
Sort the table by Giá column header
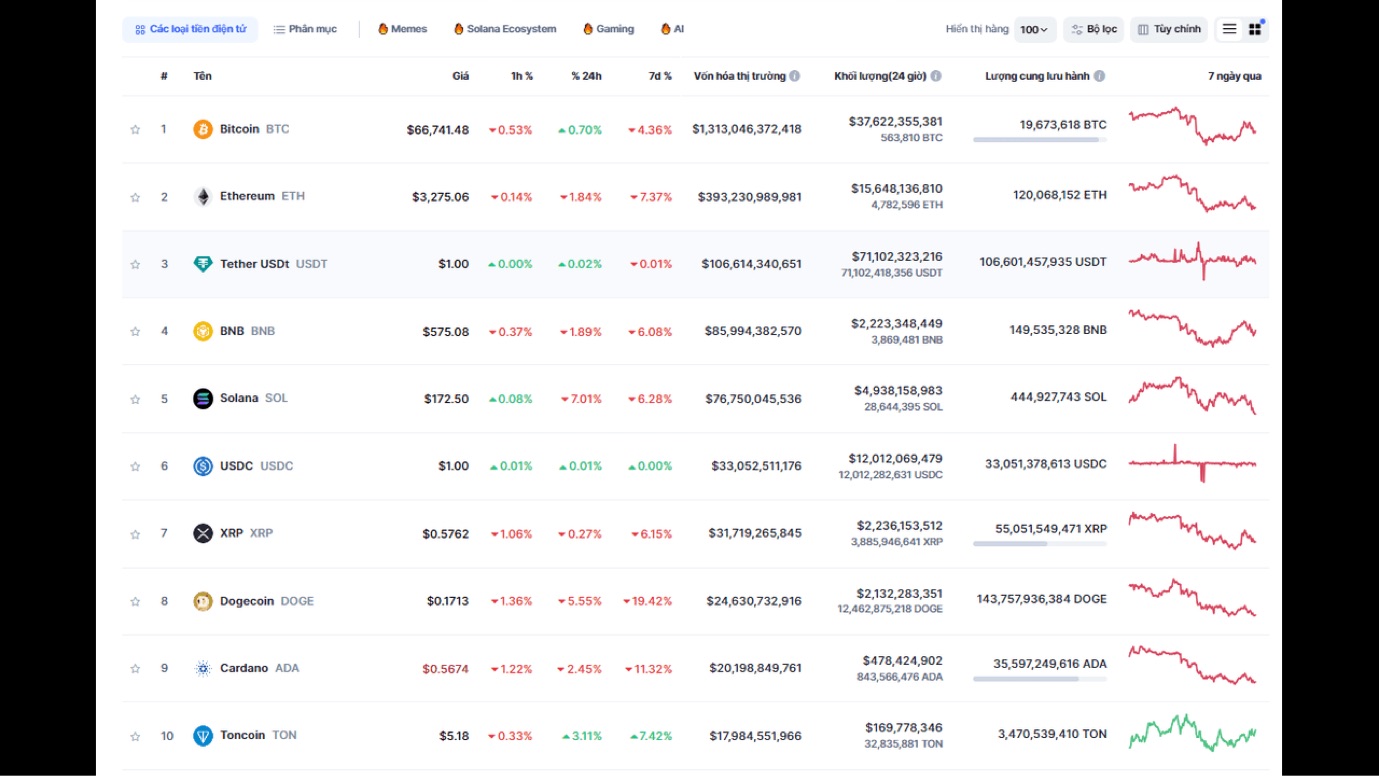tap(460, 76)
